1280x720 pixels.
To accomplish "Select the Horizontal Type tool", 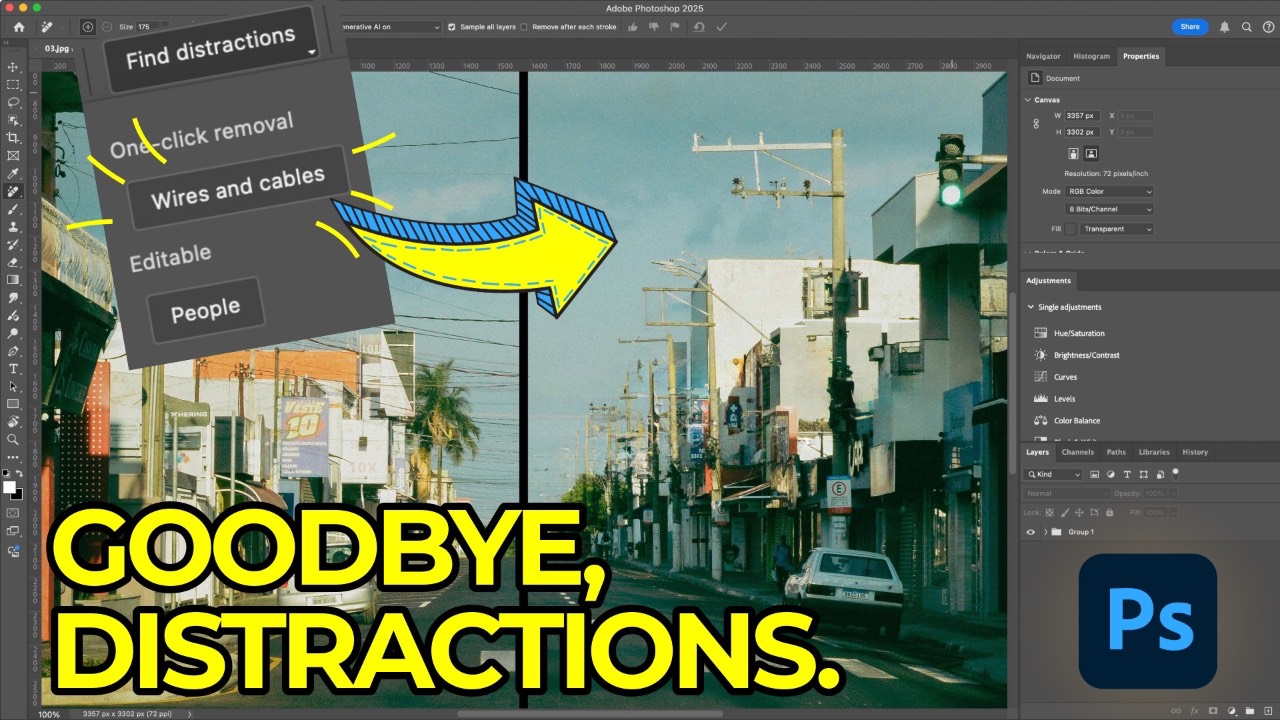I will 13,369.
